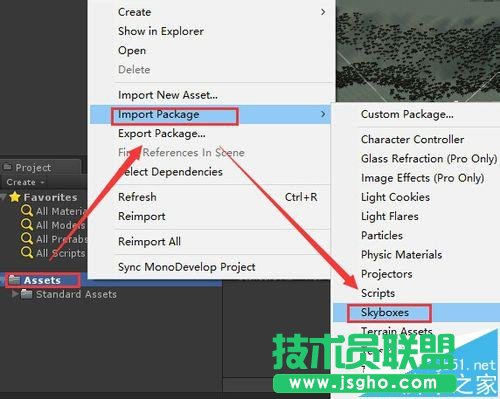Import the Light Cookies package

(x=417, y=197)
